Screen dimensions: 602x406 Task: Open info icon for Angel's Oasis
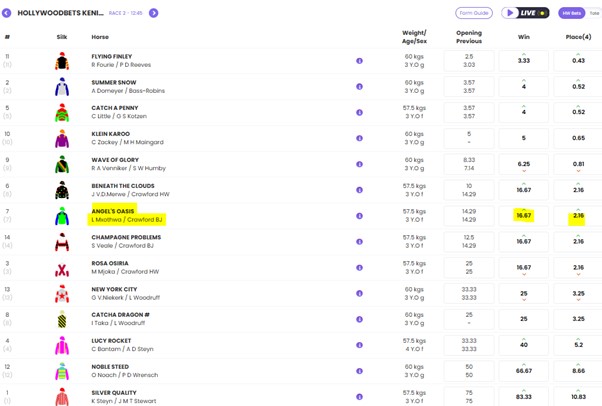click(359, 216)
